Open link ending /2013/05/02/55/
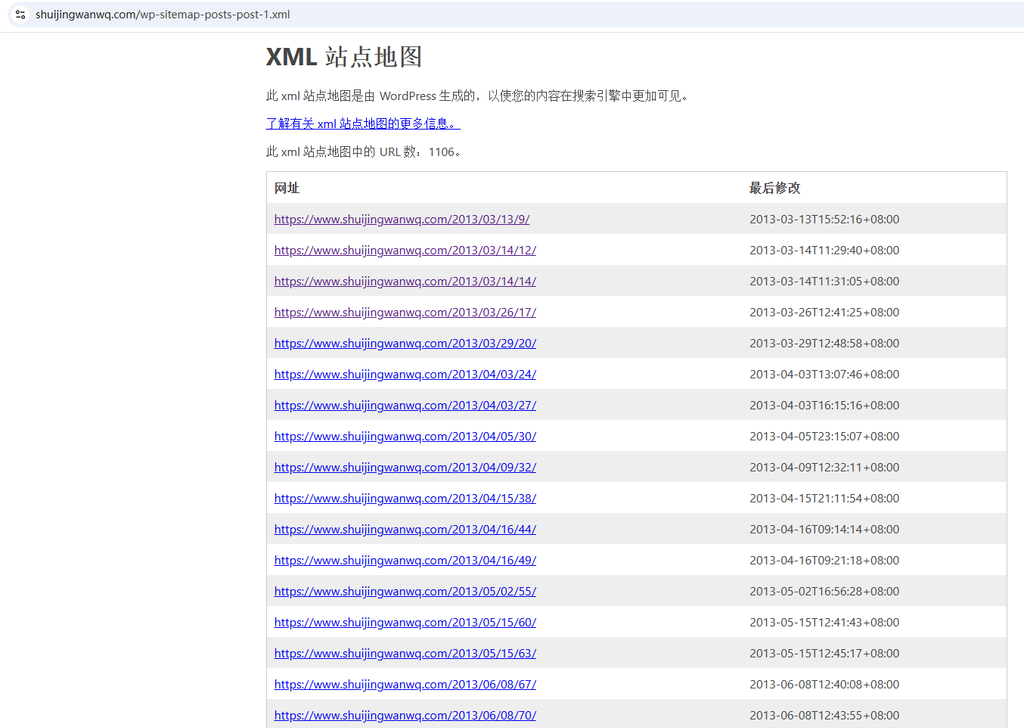 [x=405, y=592]
